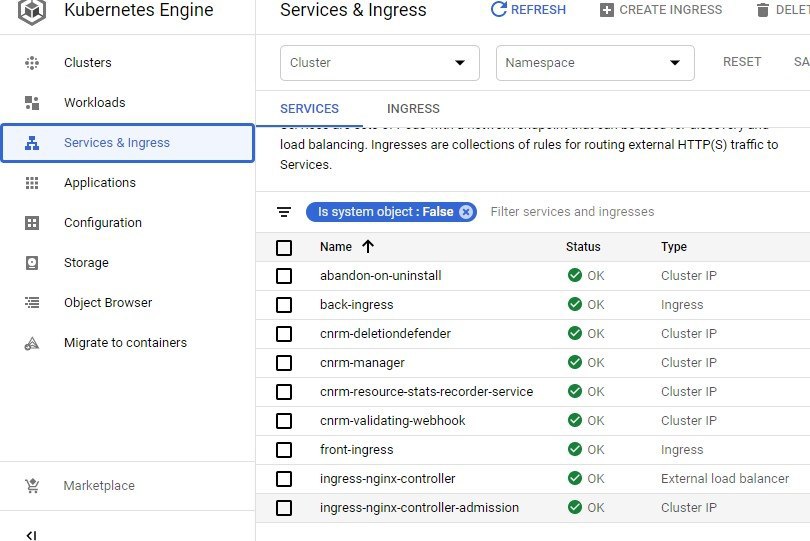Click the Name column sort arrow
This screenshot has height=541, width=810.
pyautogui.click(x=368, y=246)
